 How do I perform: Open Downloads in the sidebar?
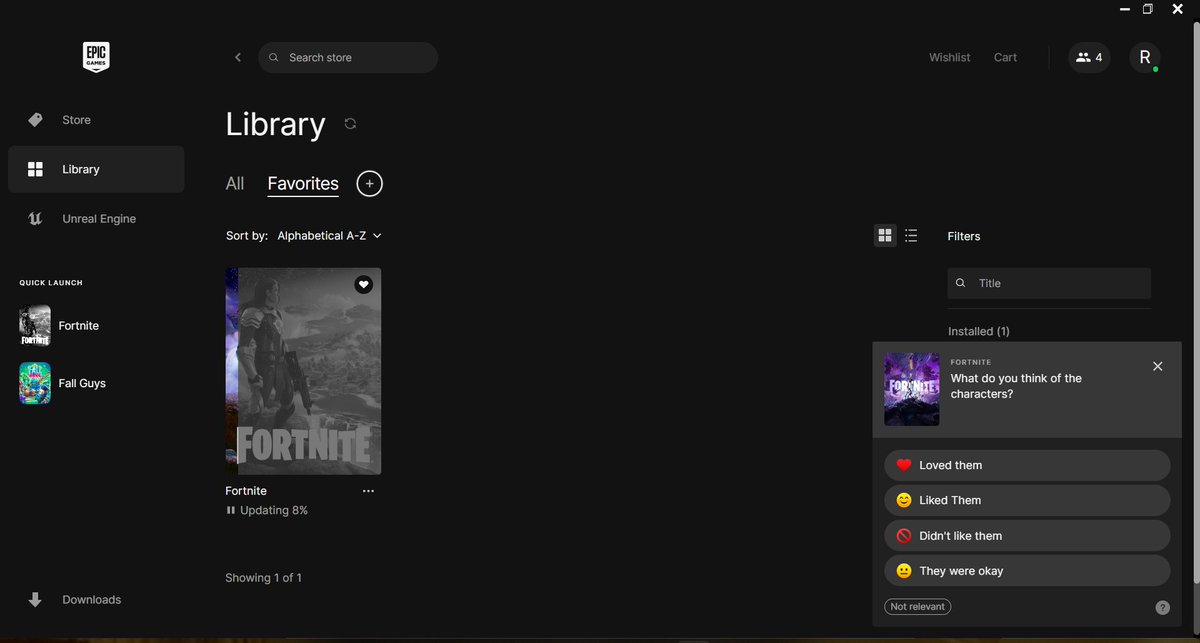coord(96,600)
